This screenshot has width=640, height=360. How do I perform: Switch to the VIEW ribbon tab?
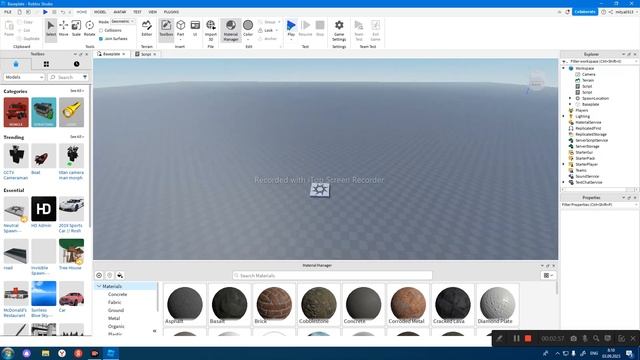[x=153, y=12]
